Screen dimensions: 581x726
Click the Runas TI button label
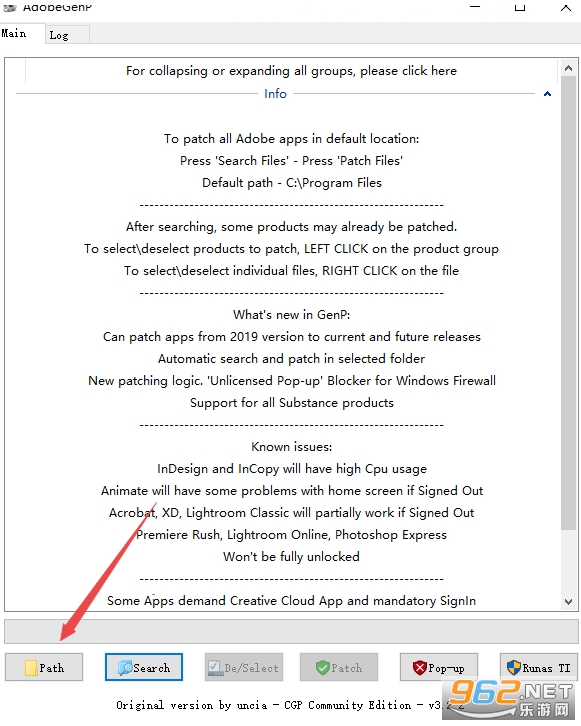[x=546, y=668]
